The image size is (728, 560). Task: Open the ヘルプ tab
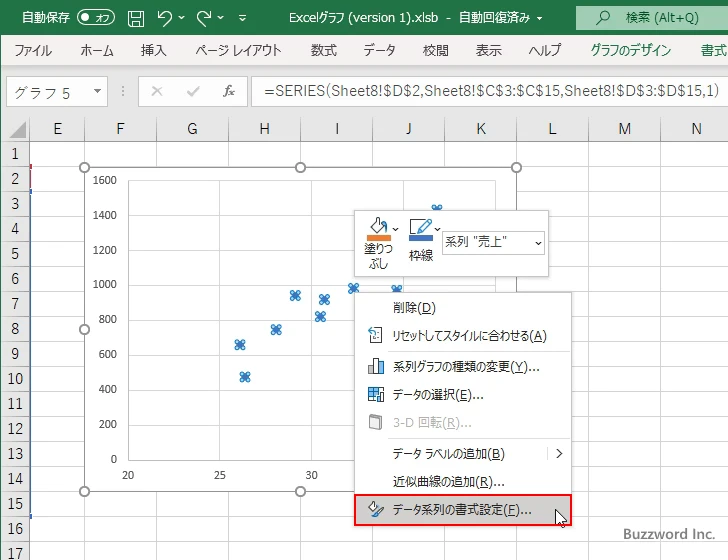tap(545, 50)
